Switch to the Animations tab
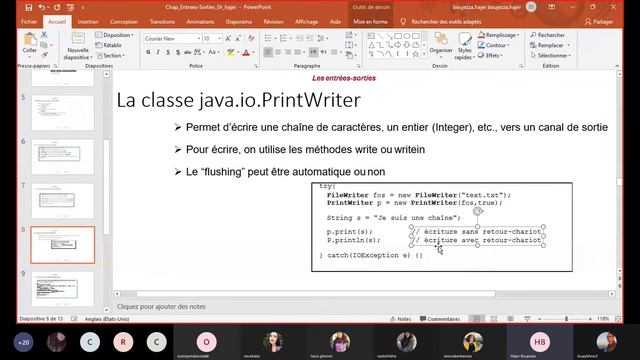Viewport: 640px width, 360px height. point(200,22)
